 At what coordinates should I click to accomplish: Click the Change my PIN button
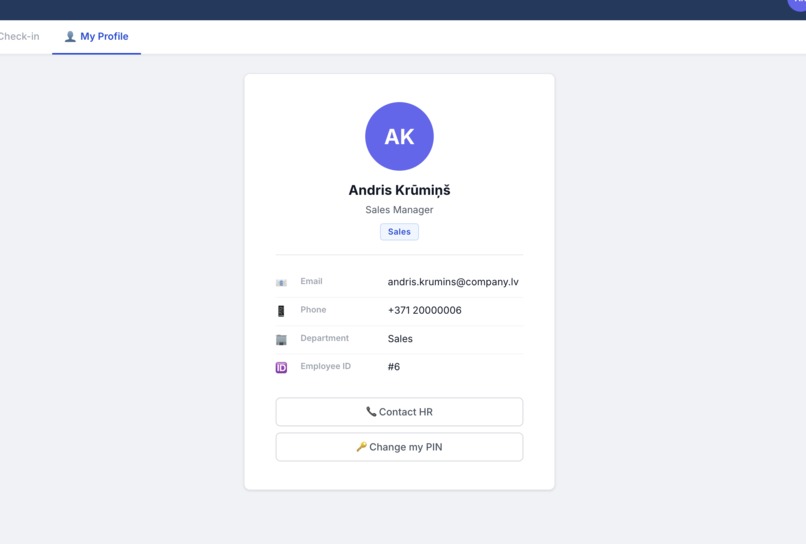399,447
